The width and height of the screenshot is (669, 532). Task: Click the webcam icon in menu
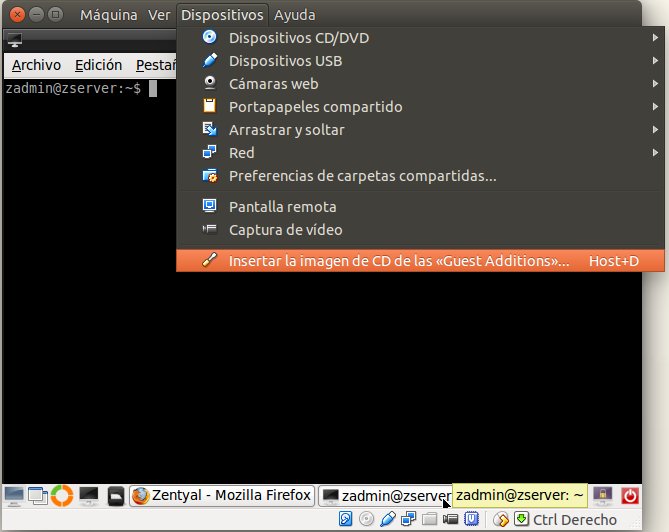click(x=209, y=82)
